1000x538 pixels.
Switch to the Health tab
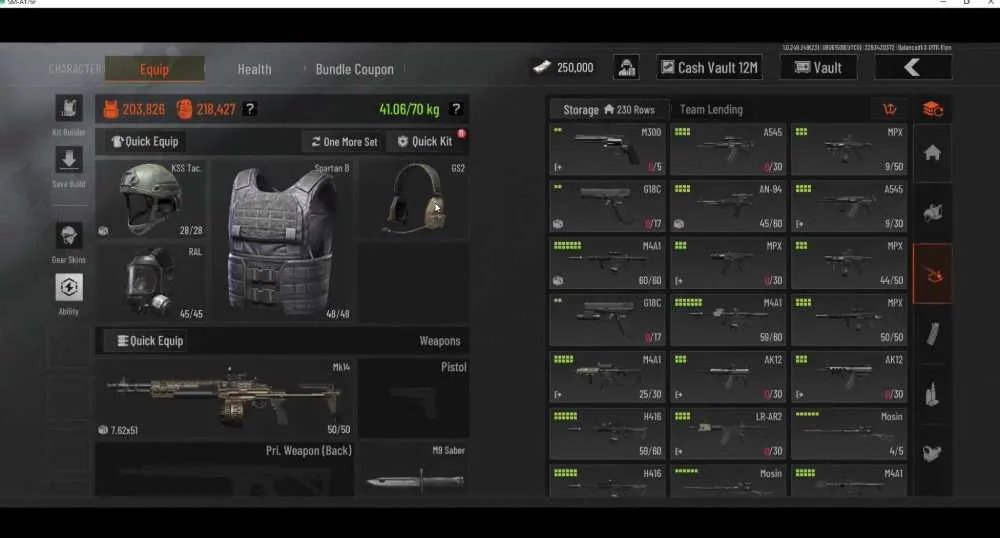point(254,69)
